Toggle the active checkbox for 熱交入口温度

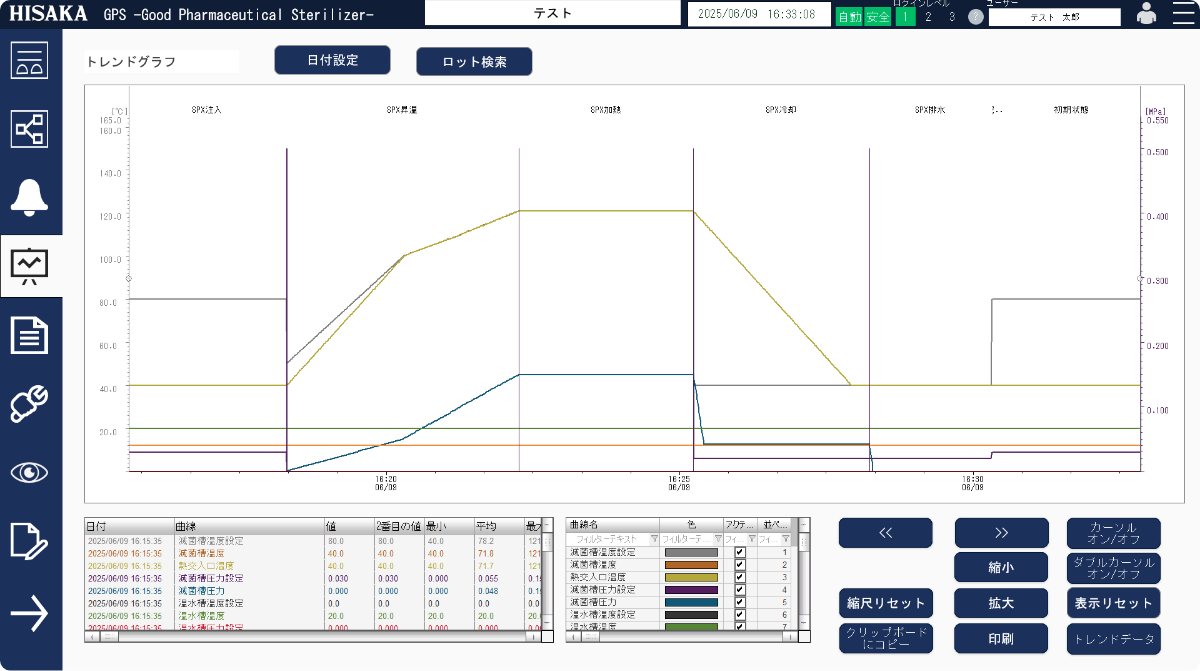tap(740, 577)
